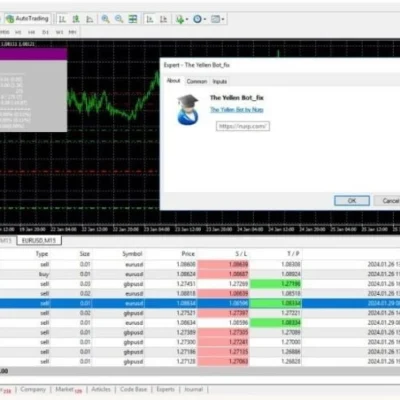
Task: Open the About tab in Expert dialog
Action: click(x=173, y=81)
